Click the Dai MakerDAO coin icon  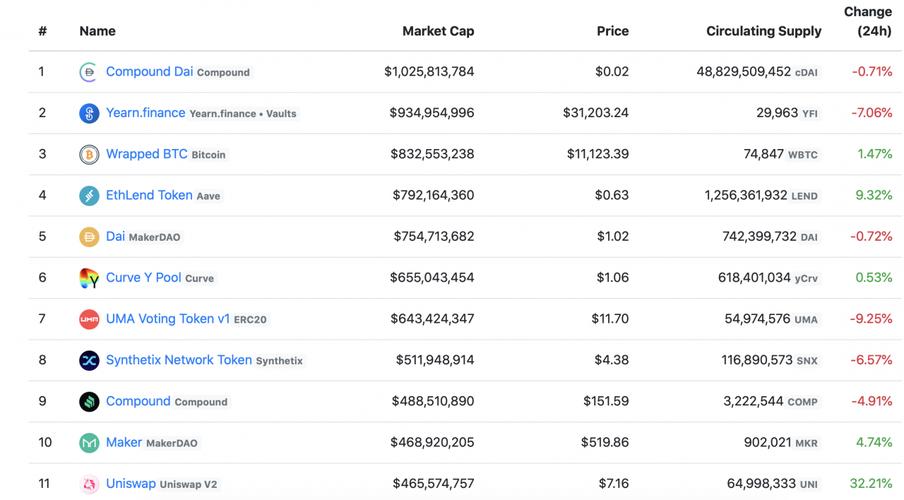point(89,237)
